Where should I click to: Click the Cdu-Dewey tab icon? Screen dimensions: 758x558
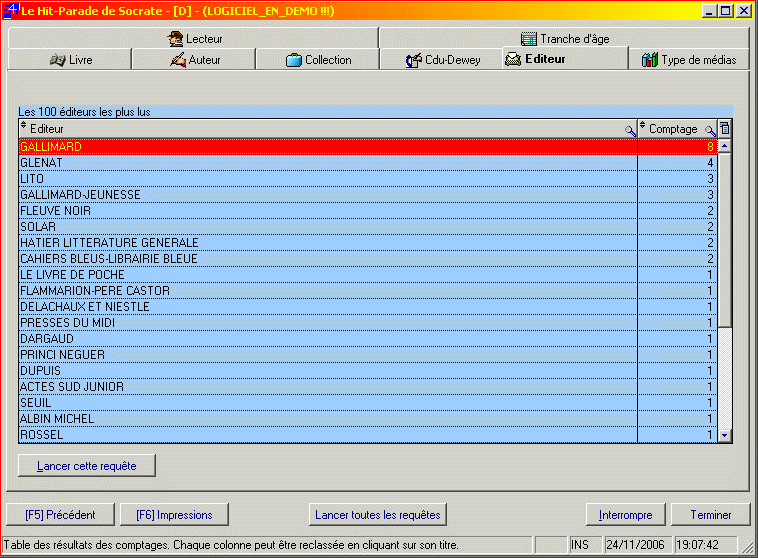click(x=414, y=60)
